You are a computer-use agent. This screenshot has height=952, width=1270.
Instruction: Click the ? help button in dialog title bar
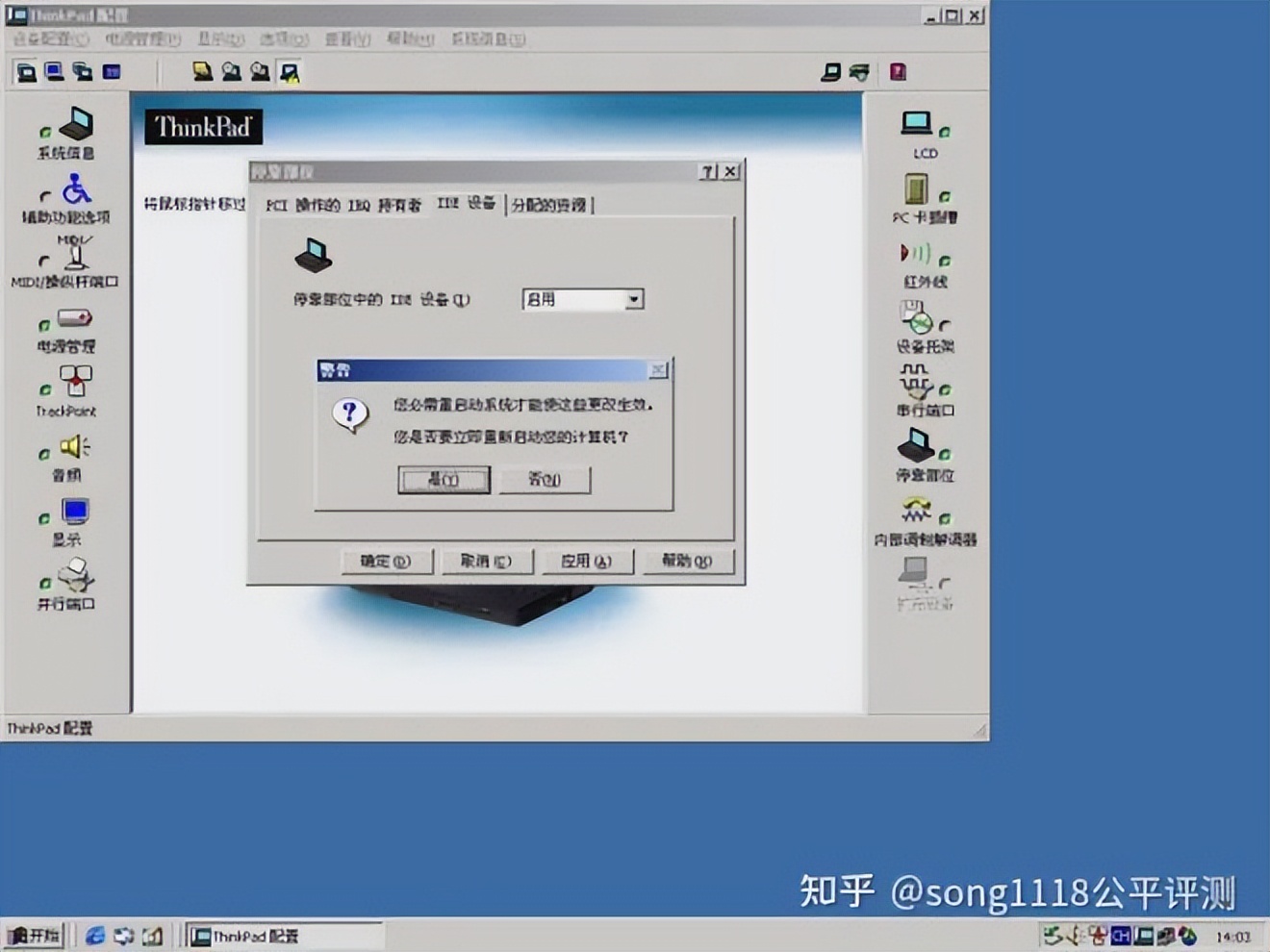[x=708, y=171]
